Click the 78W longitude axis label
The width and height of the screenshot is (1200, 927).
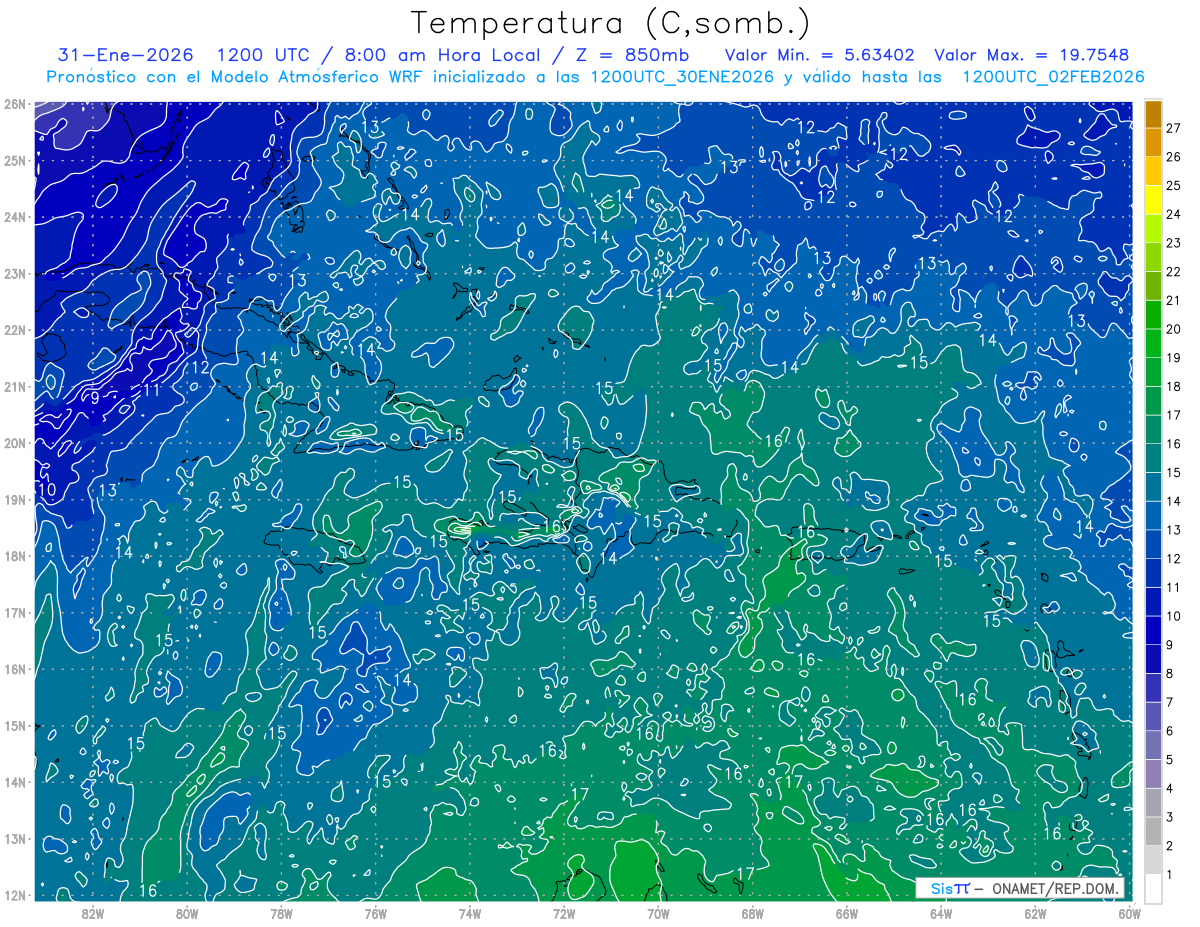pyautogui.click(x=281, y=913)
